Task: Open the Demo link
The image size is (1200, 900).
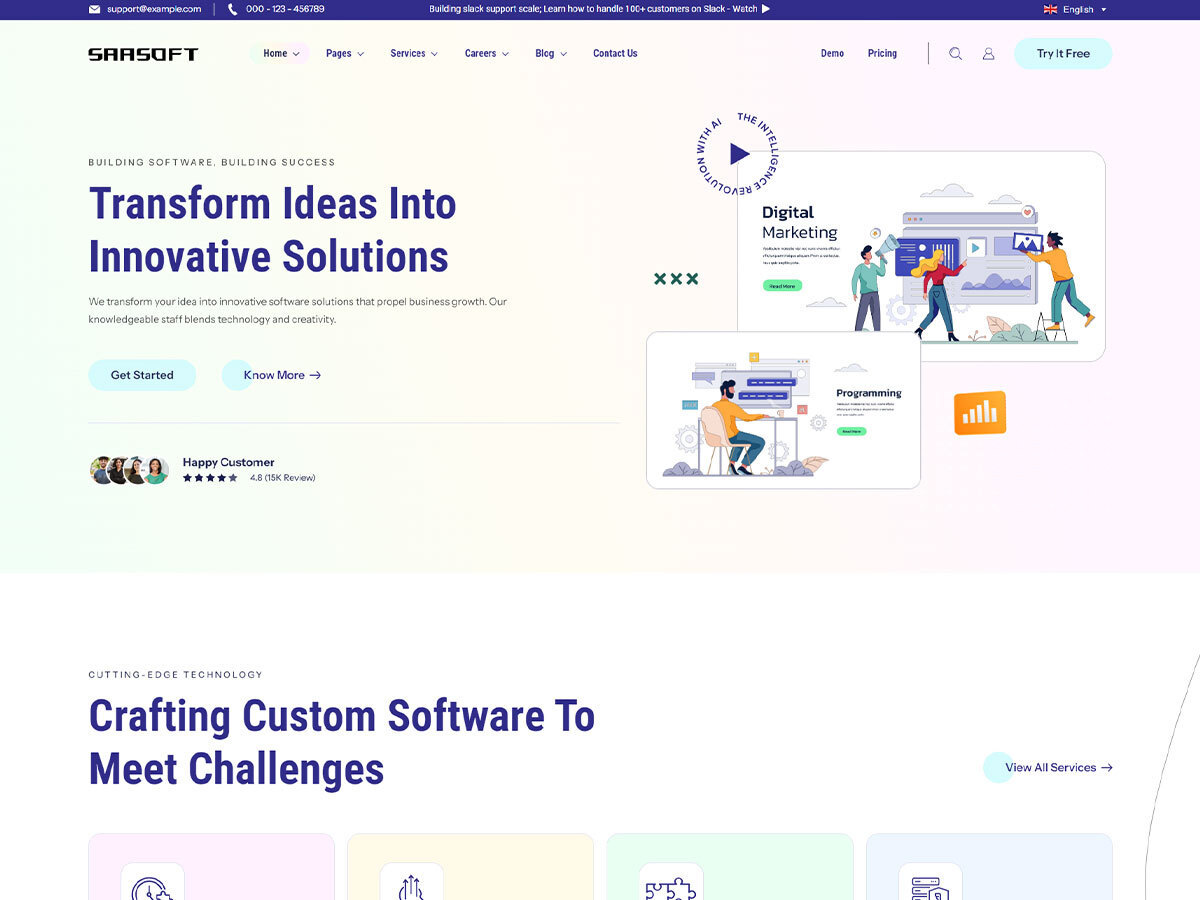Action: (x=832, y=54)
